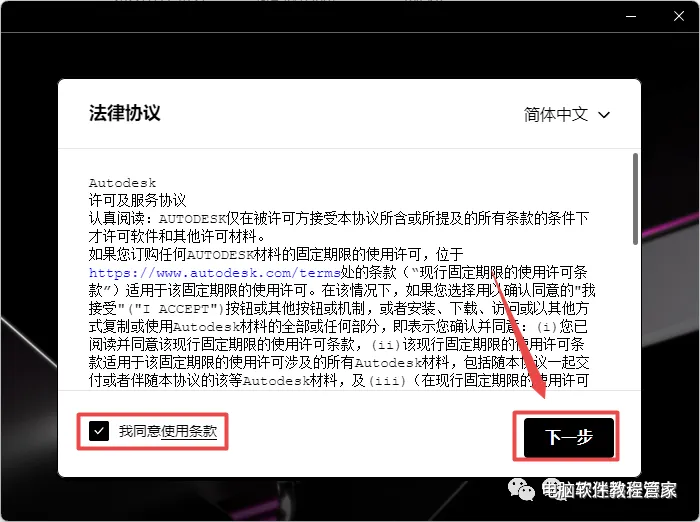This screenshot has width=700, height=522.
Task: Open the autodesk.com/terms hyperlink
Action: click(x=215, y=272)
